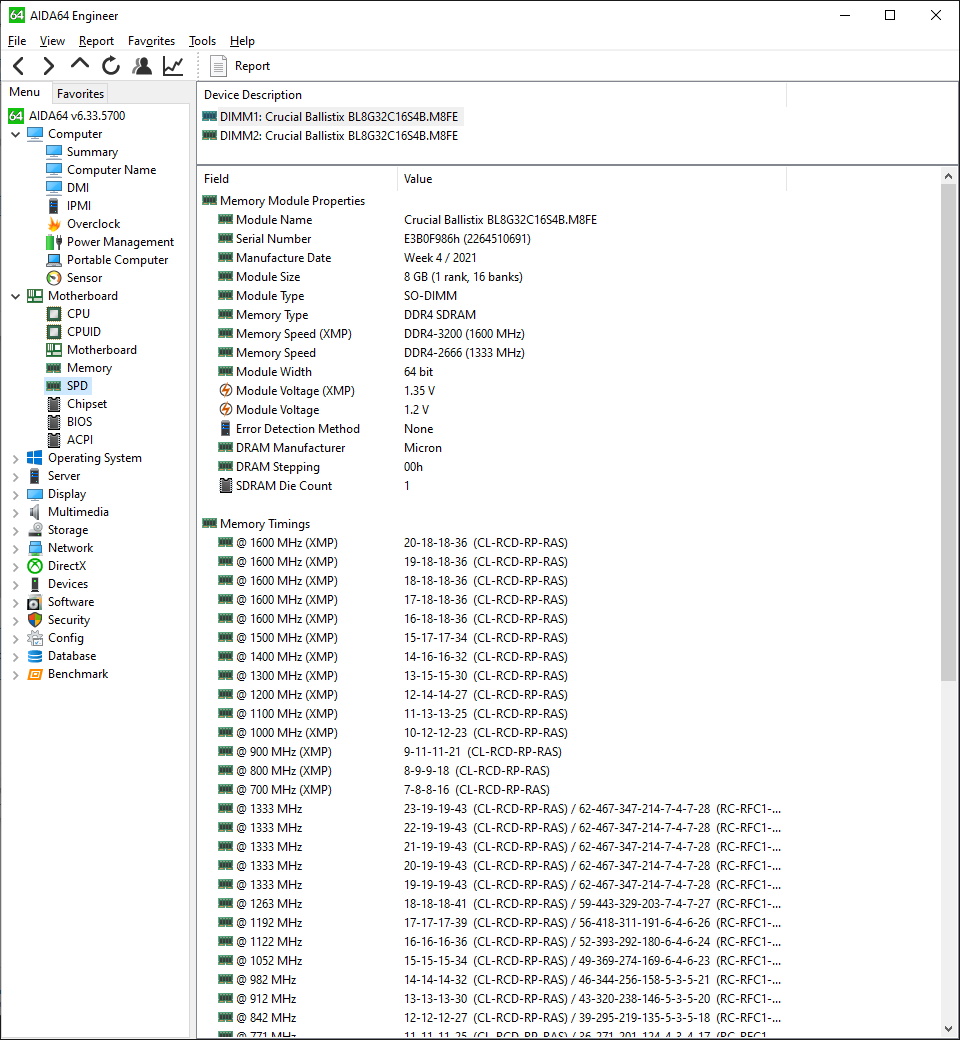Expand the Network node
Image resolution: width=960 pixels, height=1040 pixels.
(15, 549)
